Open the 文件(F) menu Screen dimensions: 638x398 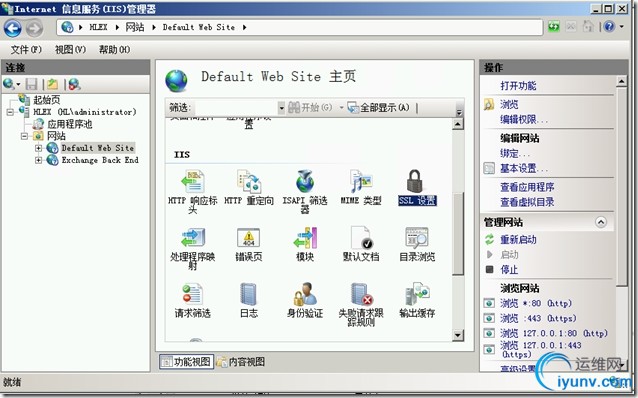point(26,49)
